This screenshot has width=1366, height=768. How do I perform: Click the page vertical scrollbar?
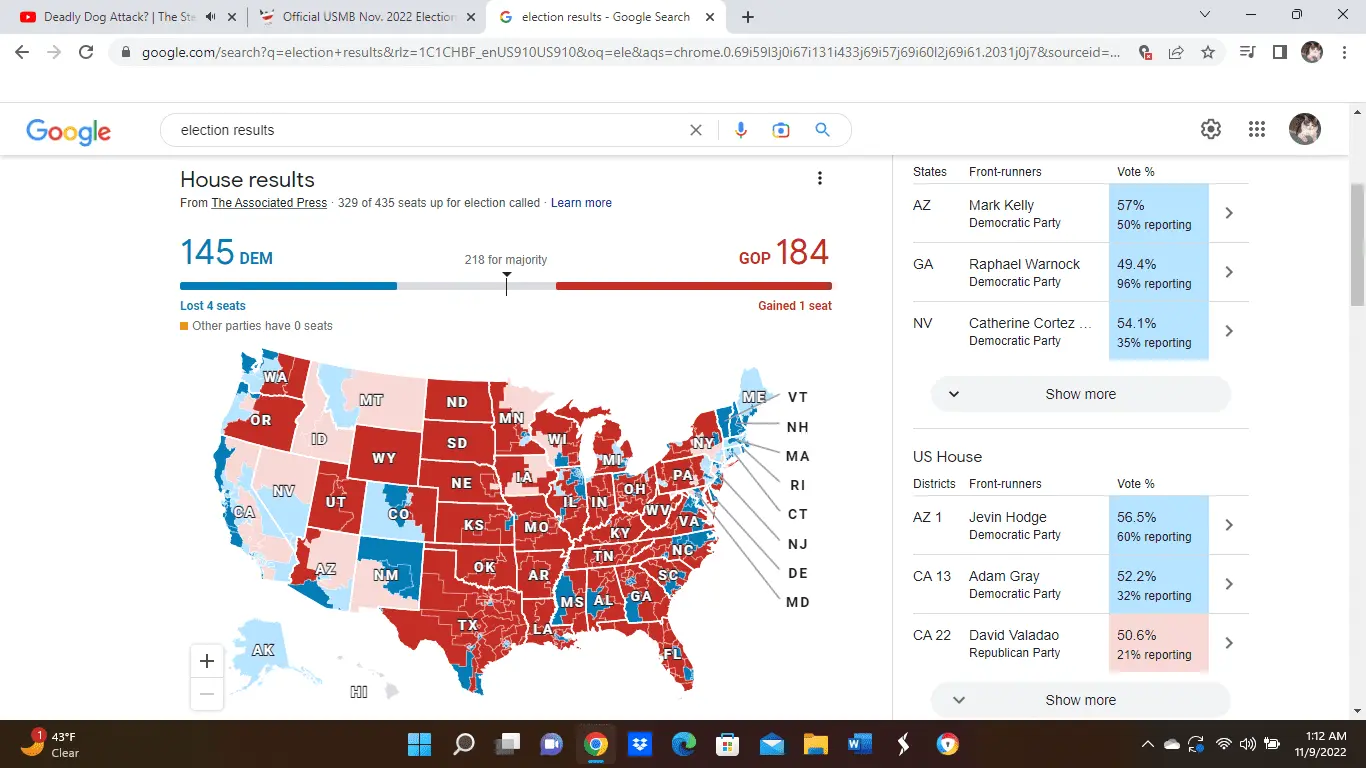[1357, 244]
